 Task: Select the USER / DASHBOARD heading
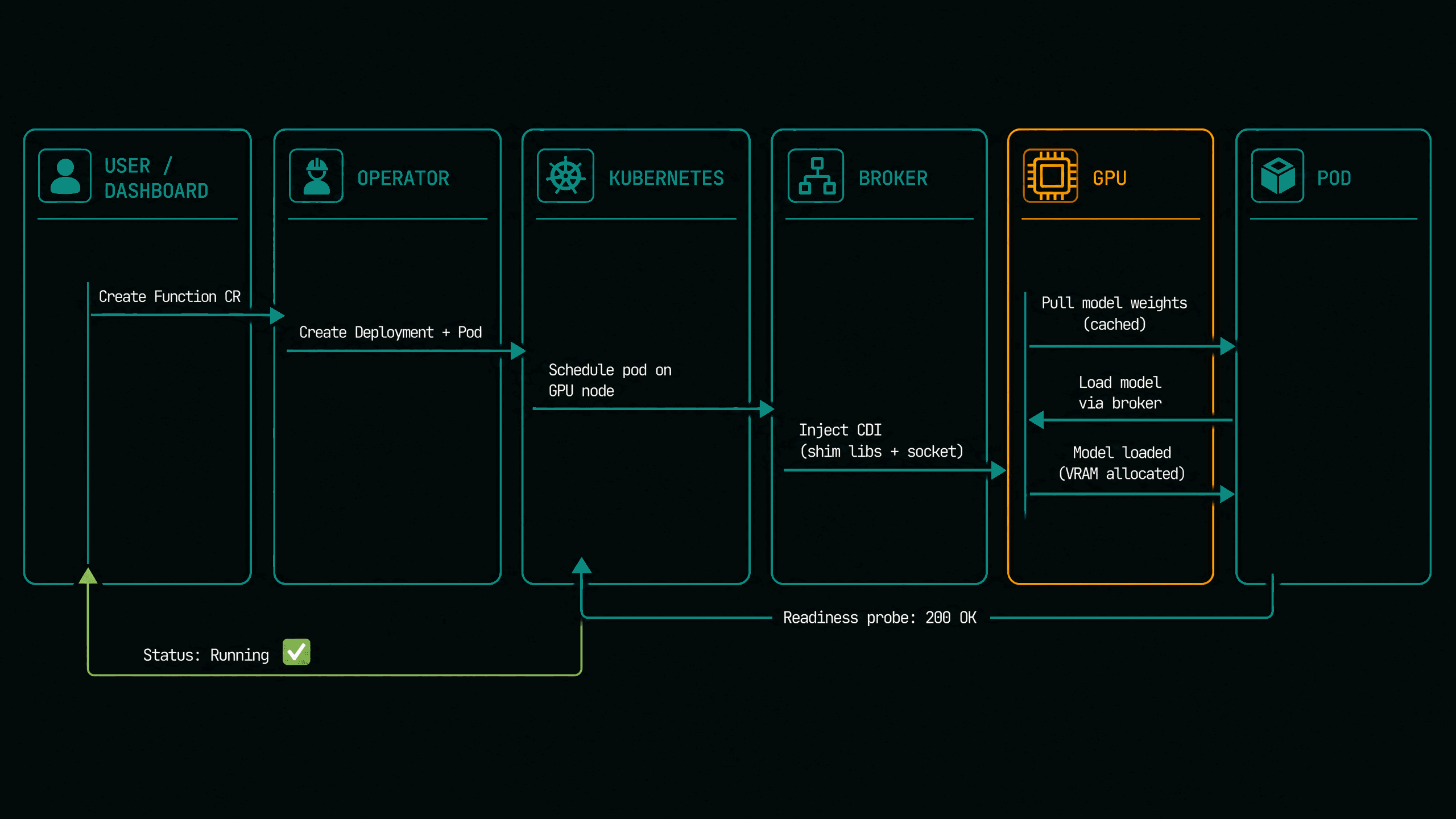coord(156,178)
